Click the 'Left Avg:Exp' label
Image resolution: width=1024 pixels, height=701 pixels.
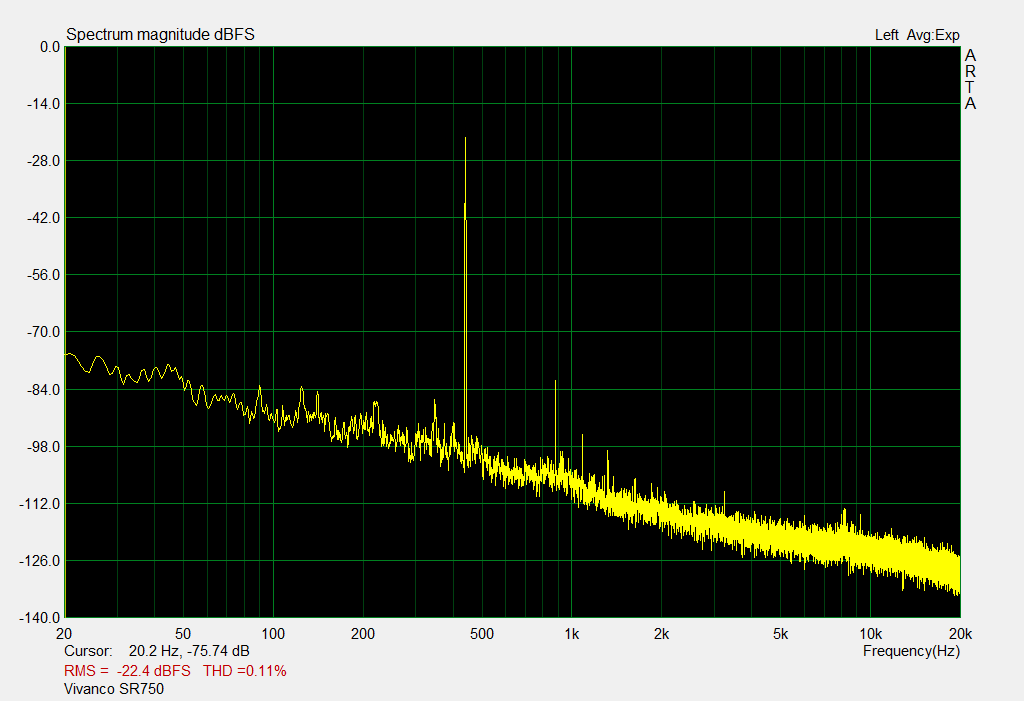(x=917, y=35)
